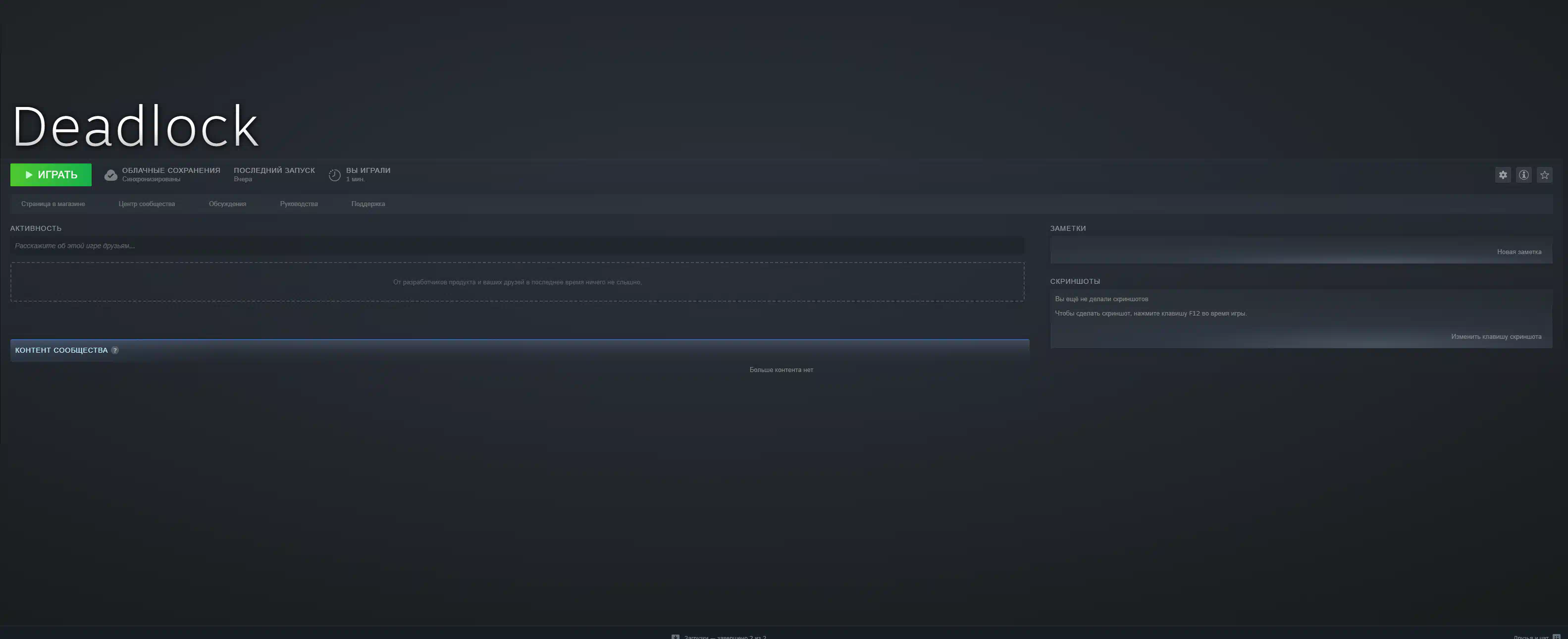Viewport: 1568px width, 639px height.
Task: Click the ВЫ ИГРАЛИ label
Action: coord(368,170)
